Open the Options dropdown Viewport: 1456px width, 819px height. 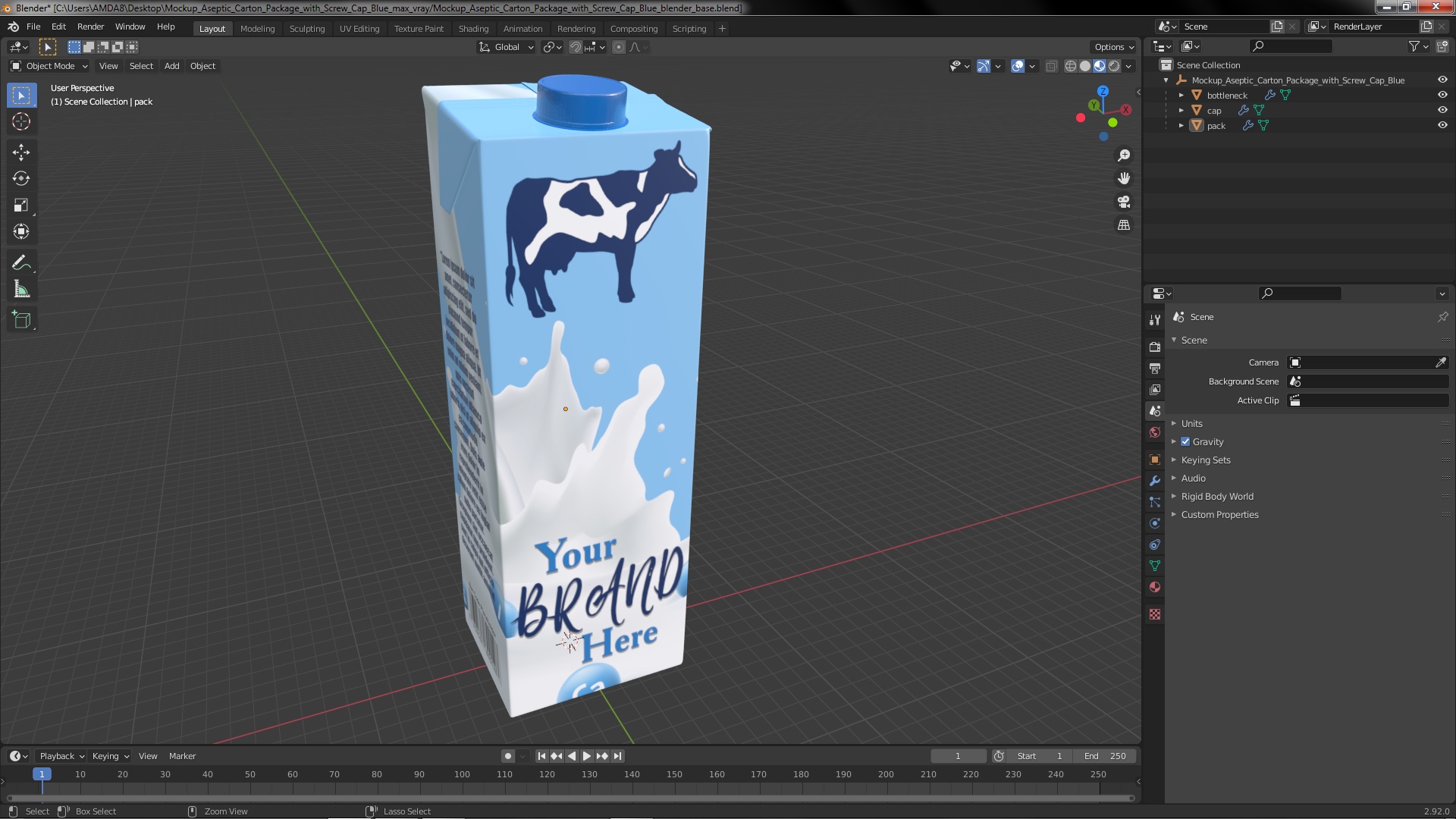coord(1113,47)
